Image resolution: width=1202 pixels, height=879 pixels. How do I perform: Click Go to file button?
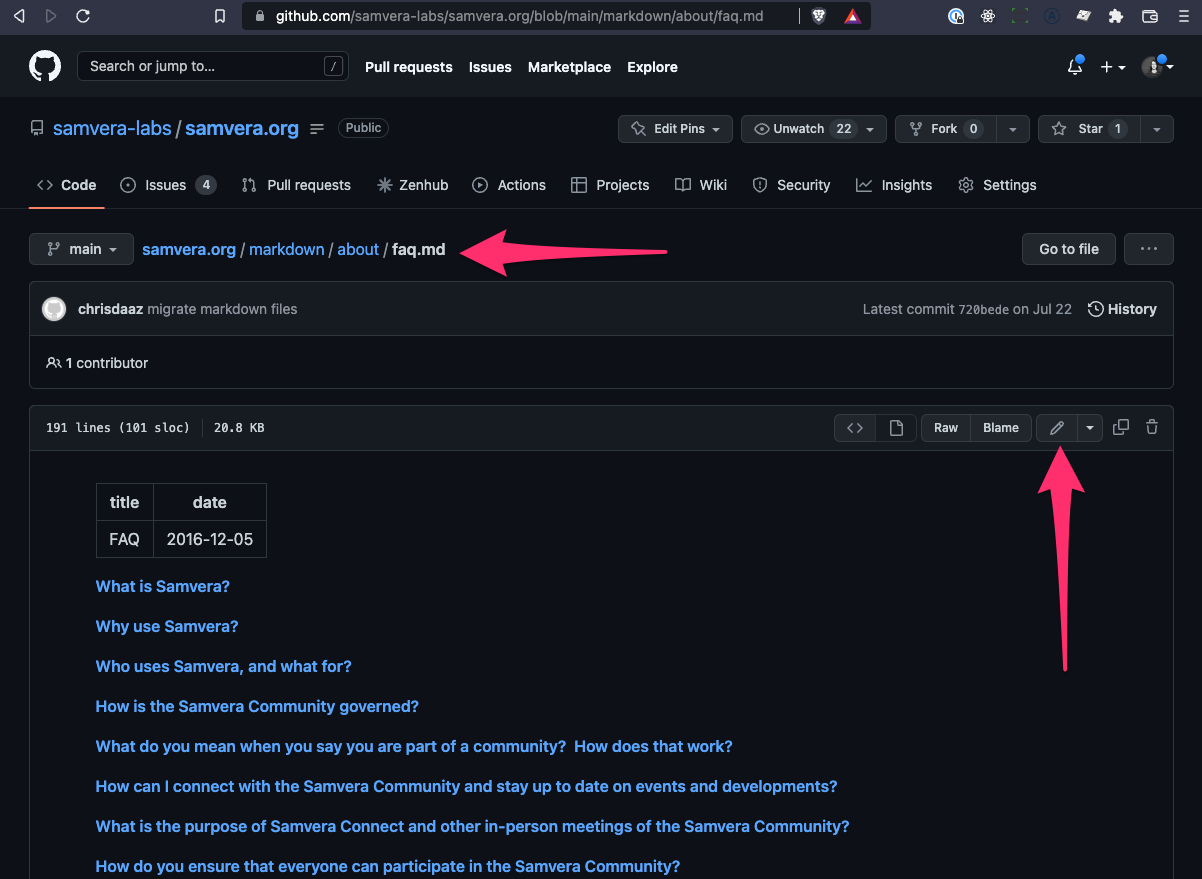pyautogui.click(x=1069, y=249)
